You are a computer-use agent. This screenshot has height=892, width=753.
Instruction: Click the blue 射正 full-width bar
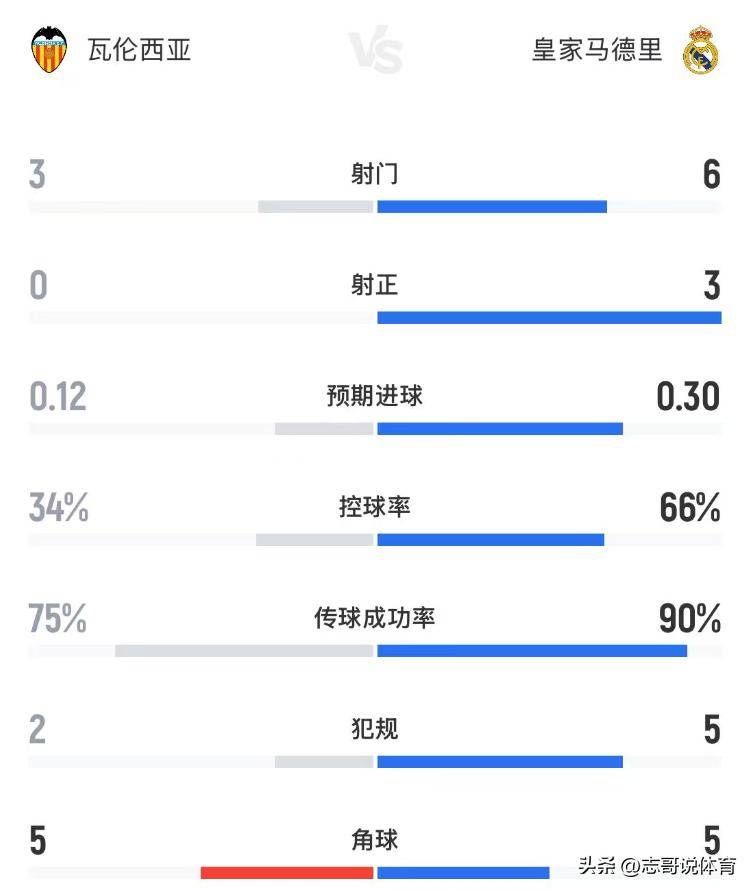pos(549,318)
